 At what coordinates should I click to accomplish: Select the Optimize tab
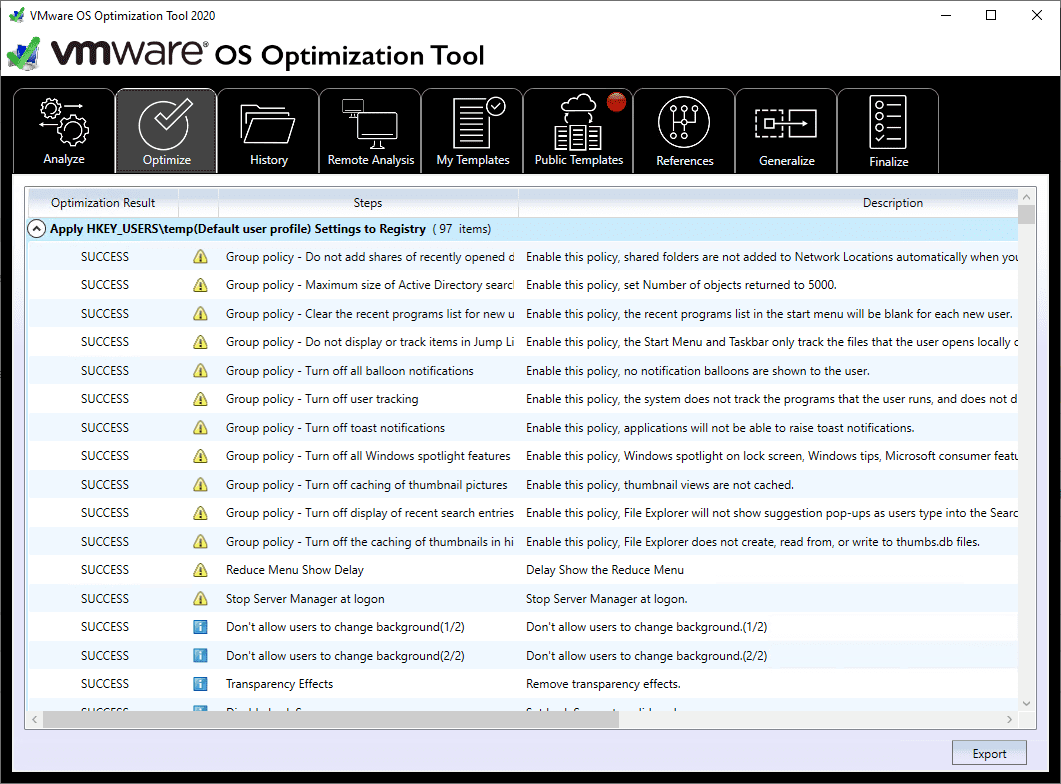click(166, 131)
